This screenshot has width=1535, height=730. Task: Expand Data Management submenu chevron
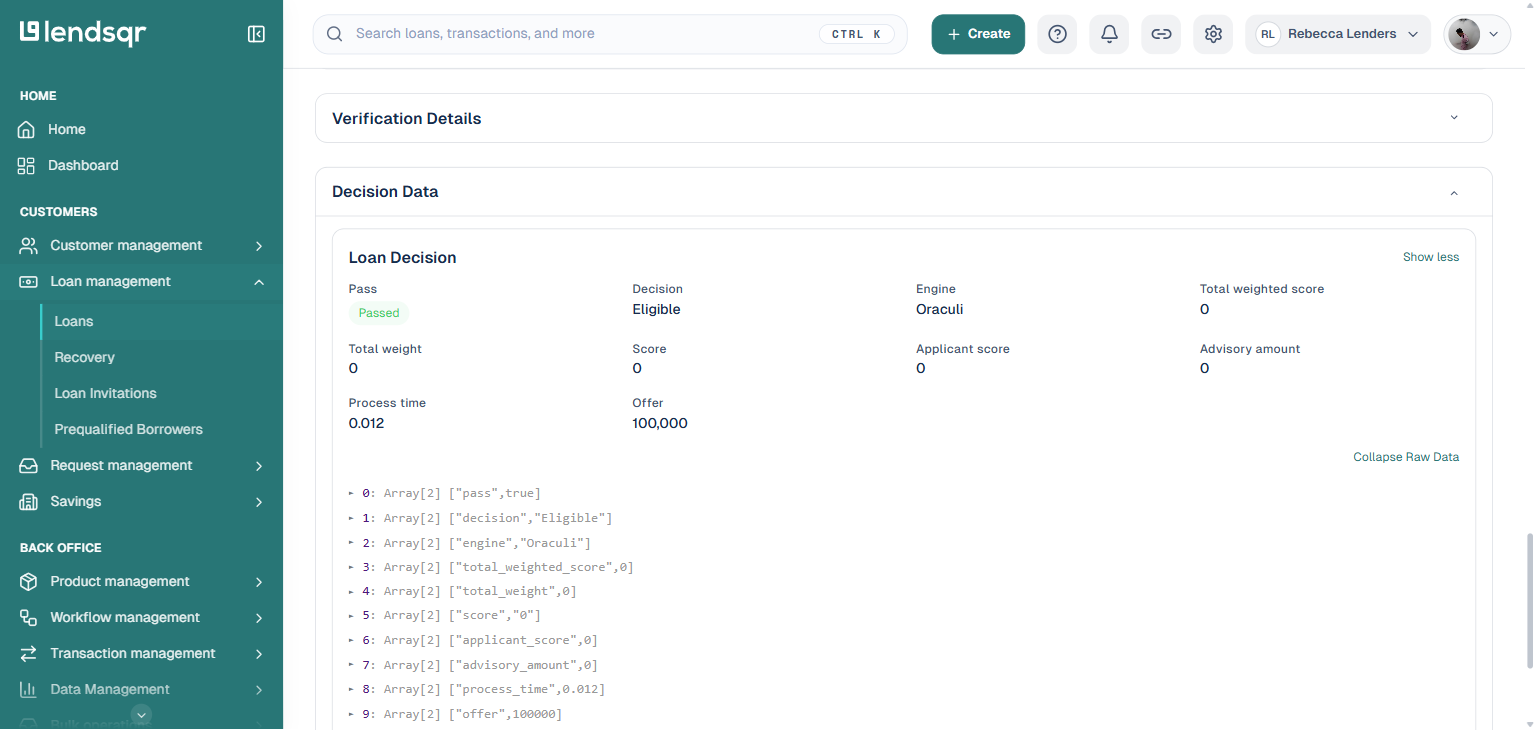[x=259, y=690]
